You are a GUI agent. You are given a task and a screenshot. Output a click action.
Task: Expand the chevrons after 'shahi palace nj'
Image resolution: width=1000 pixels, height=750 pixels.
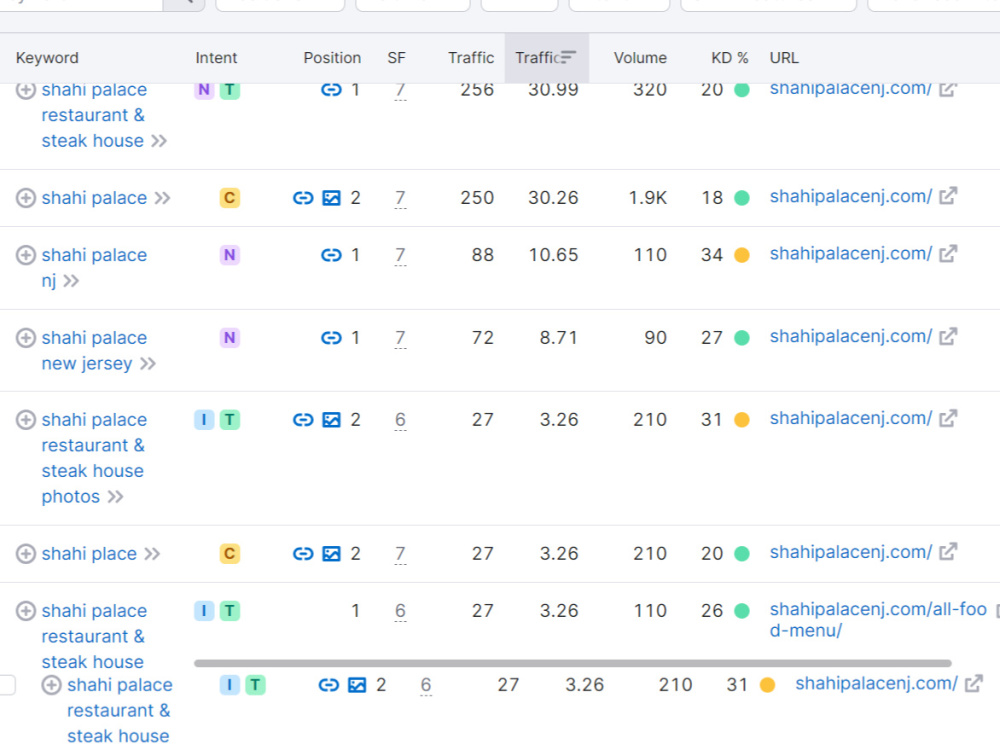[71, 281]
